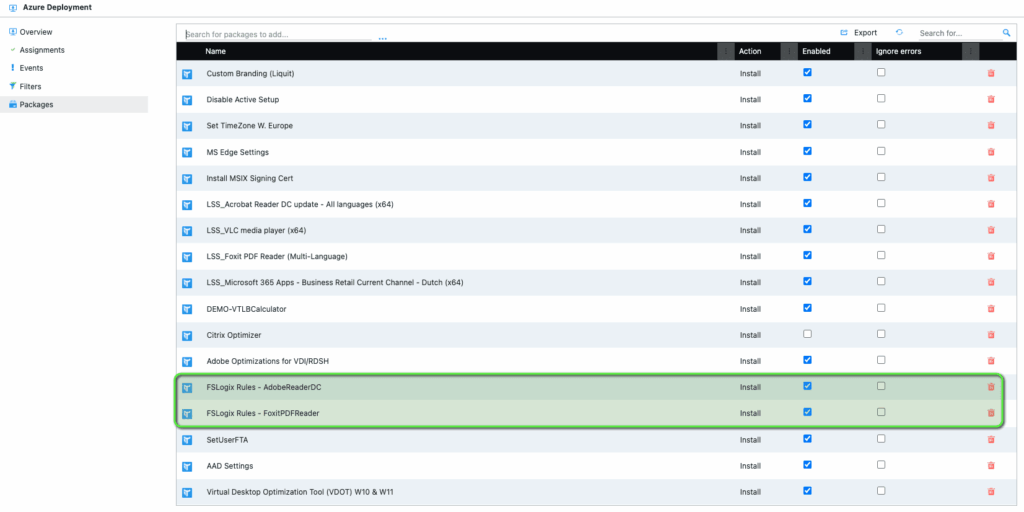Image resolution: width=1024 pixels, height=512 pixels.
Task: Open the Action column options menu
Action: pyautogui.click(x=790, y=51)
